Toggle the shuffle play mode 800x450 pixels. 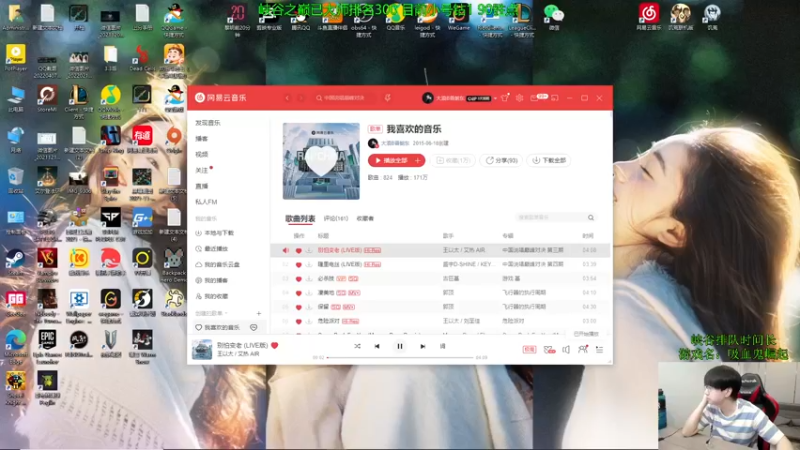pos(357,346)
